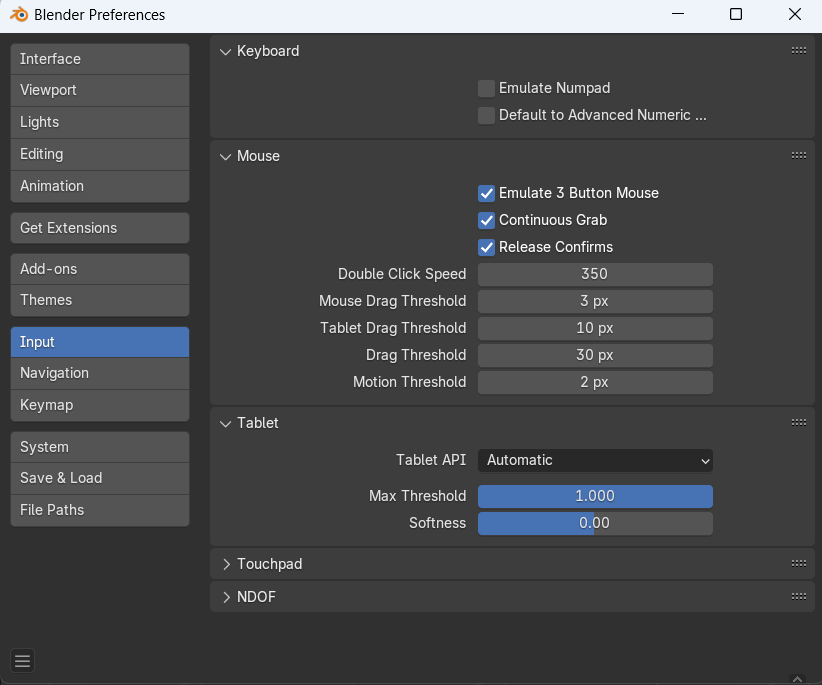Screen dimensions: 822x685
Task: Enable Default to Advanced Numeric checkbox
Action: coord(486,115)
